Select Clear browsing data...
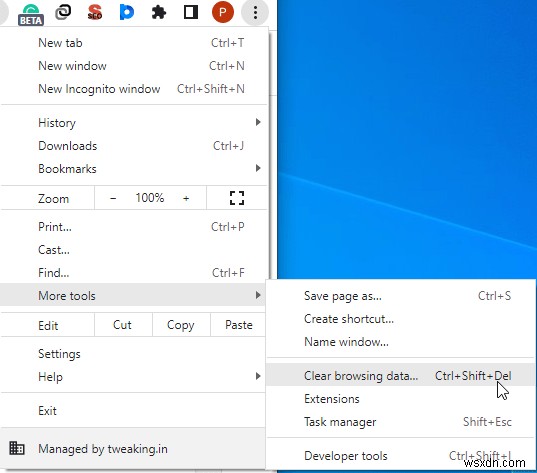The width and height of the screenshot is (537, 473). point(401,375)
